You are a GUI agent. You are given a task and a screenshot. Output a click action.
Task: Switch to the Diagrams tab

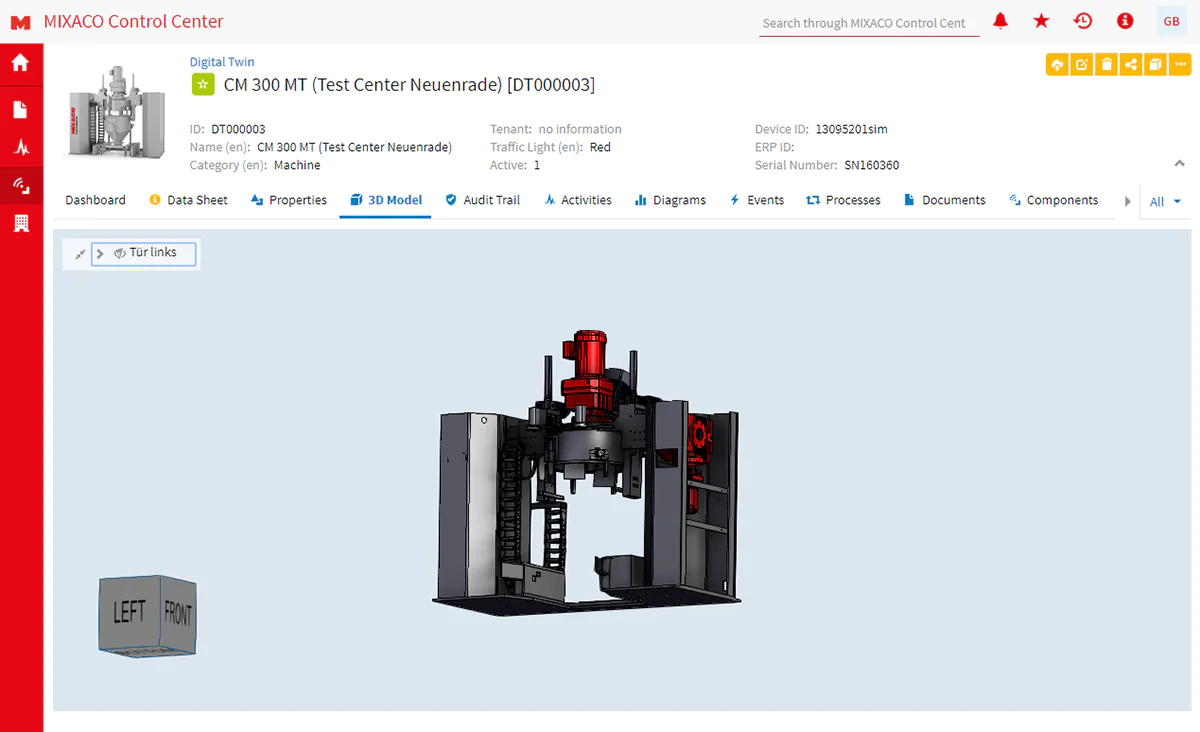point(670,200)
